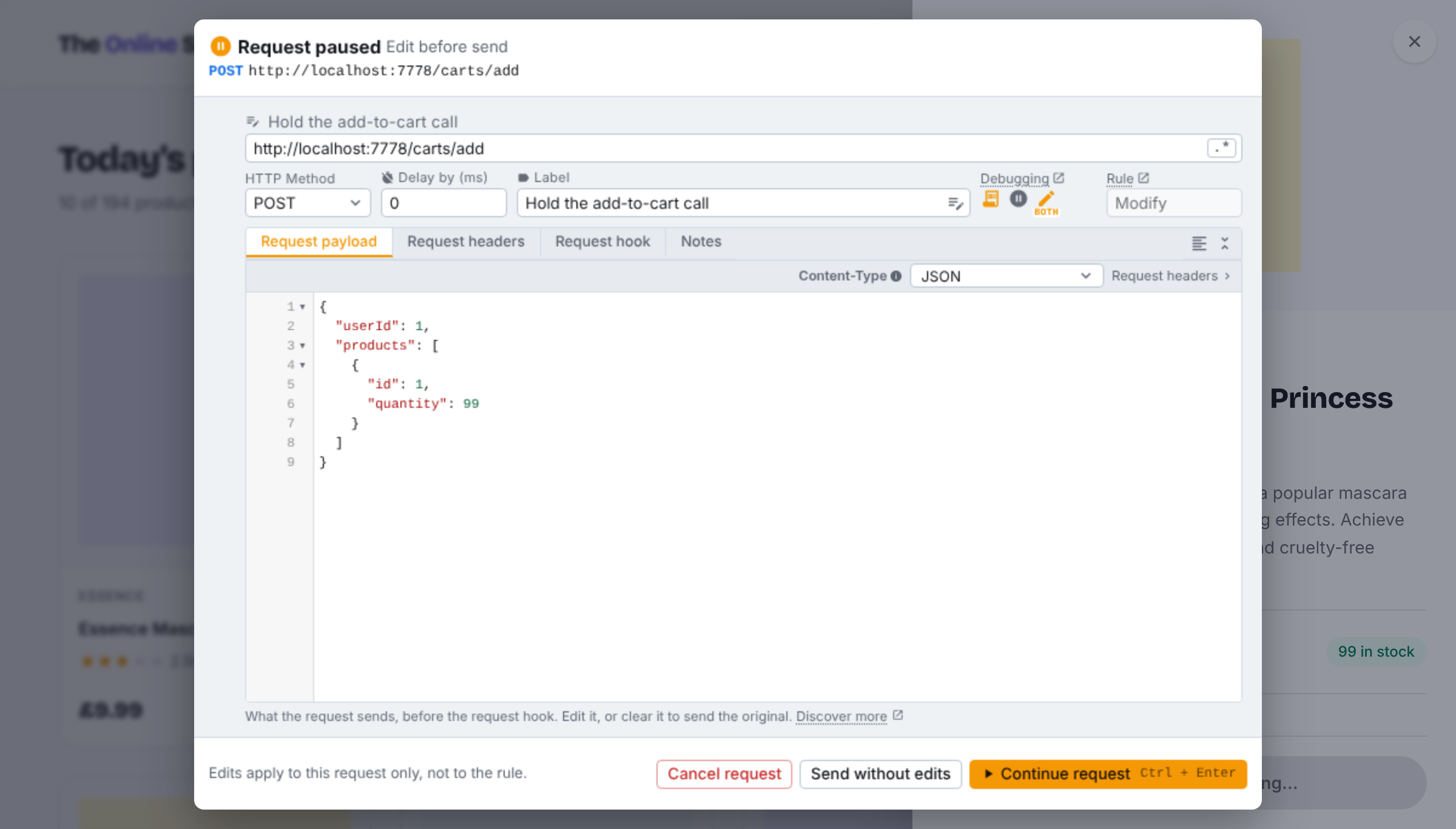Click the Cancel request button
Viewport: 1456px width, 829px height.
[x=724, y=774]
